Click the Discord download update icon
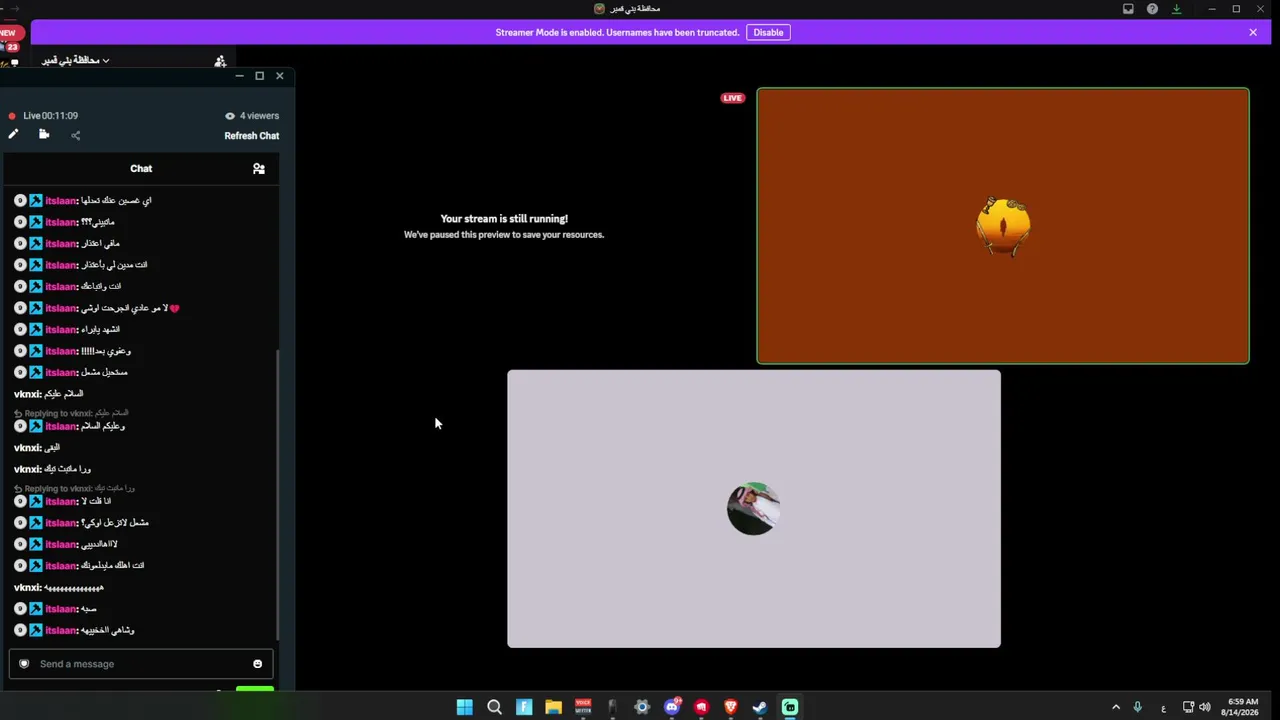This screenshot has height=720, width=1280. click(1176, 9)
